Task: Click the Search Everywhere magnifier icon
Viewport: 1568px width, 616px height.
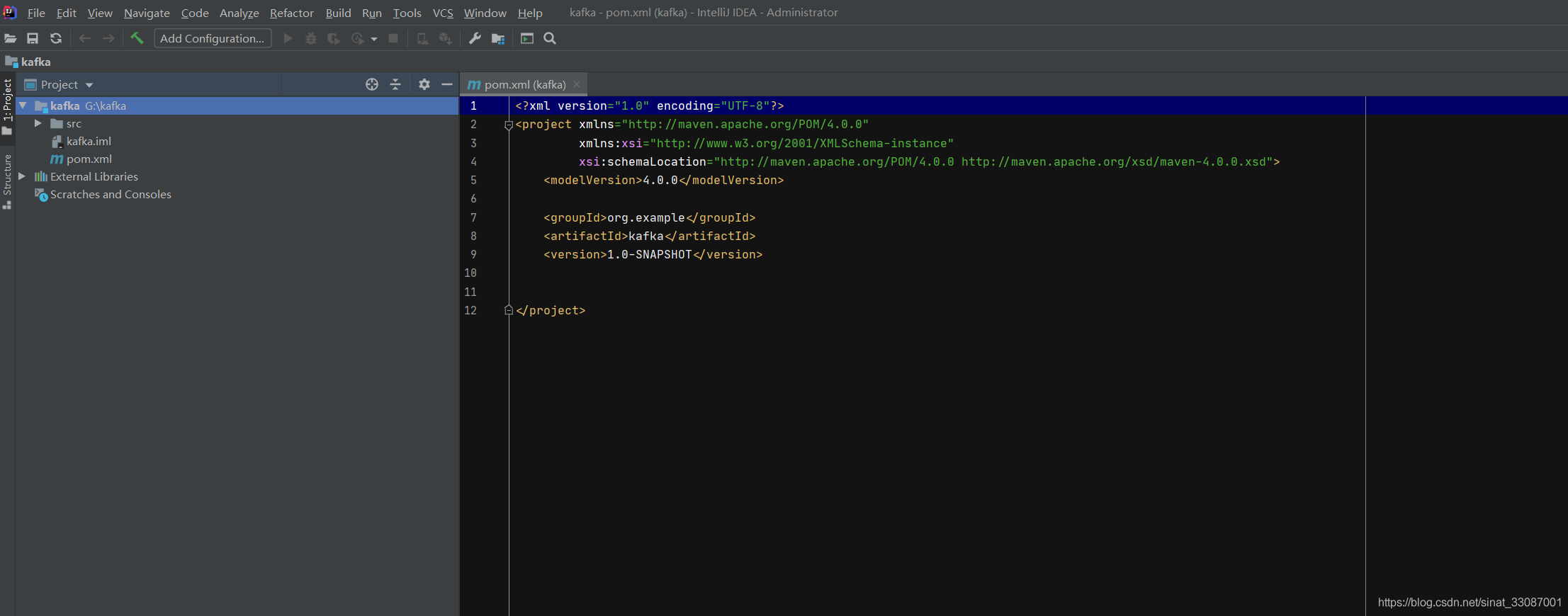Action: 550,38
